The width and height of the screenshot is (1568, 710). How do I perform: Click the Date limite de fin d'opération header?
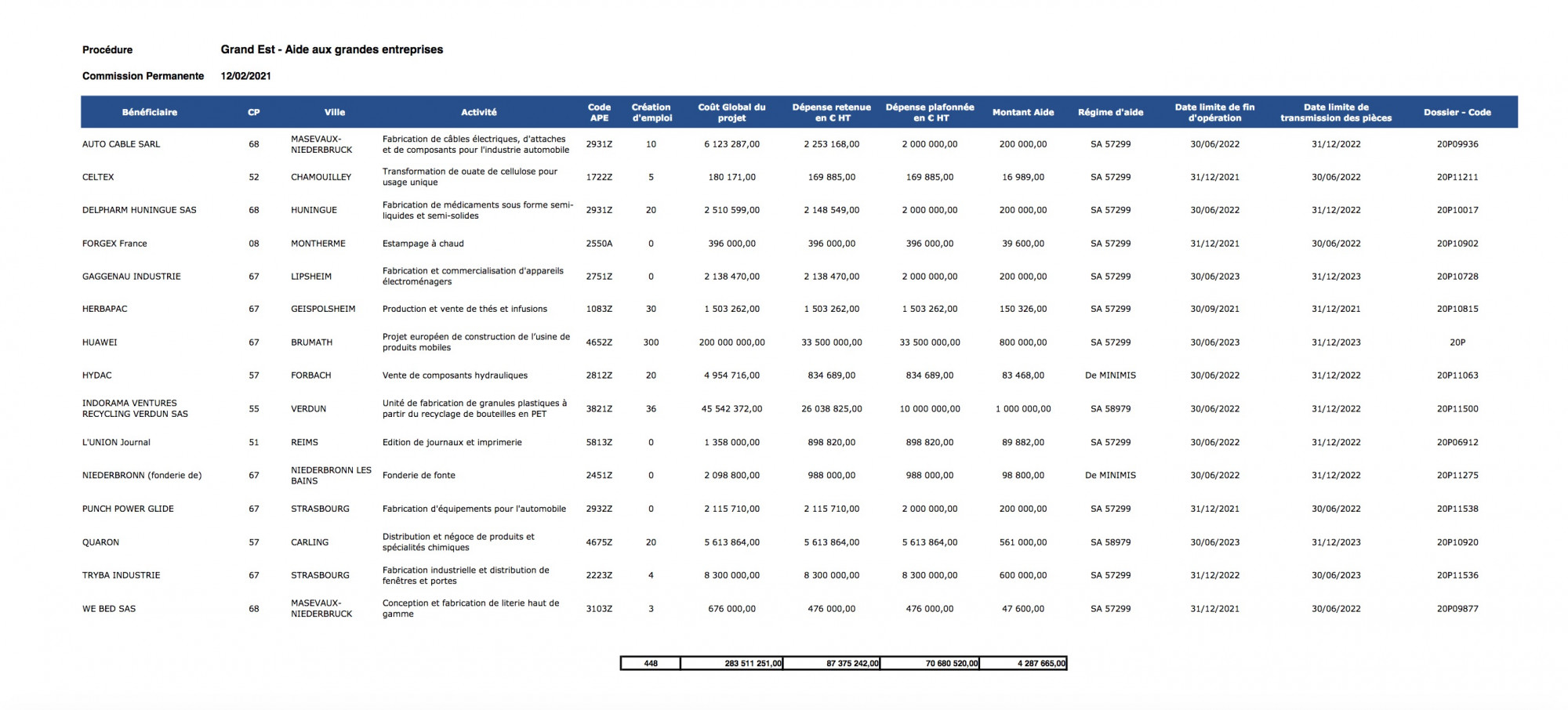click(x=1214, y=112)
